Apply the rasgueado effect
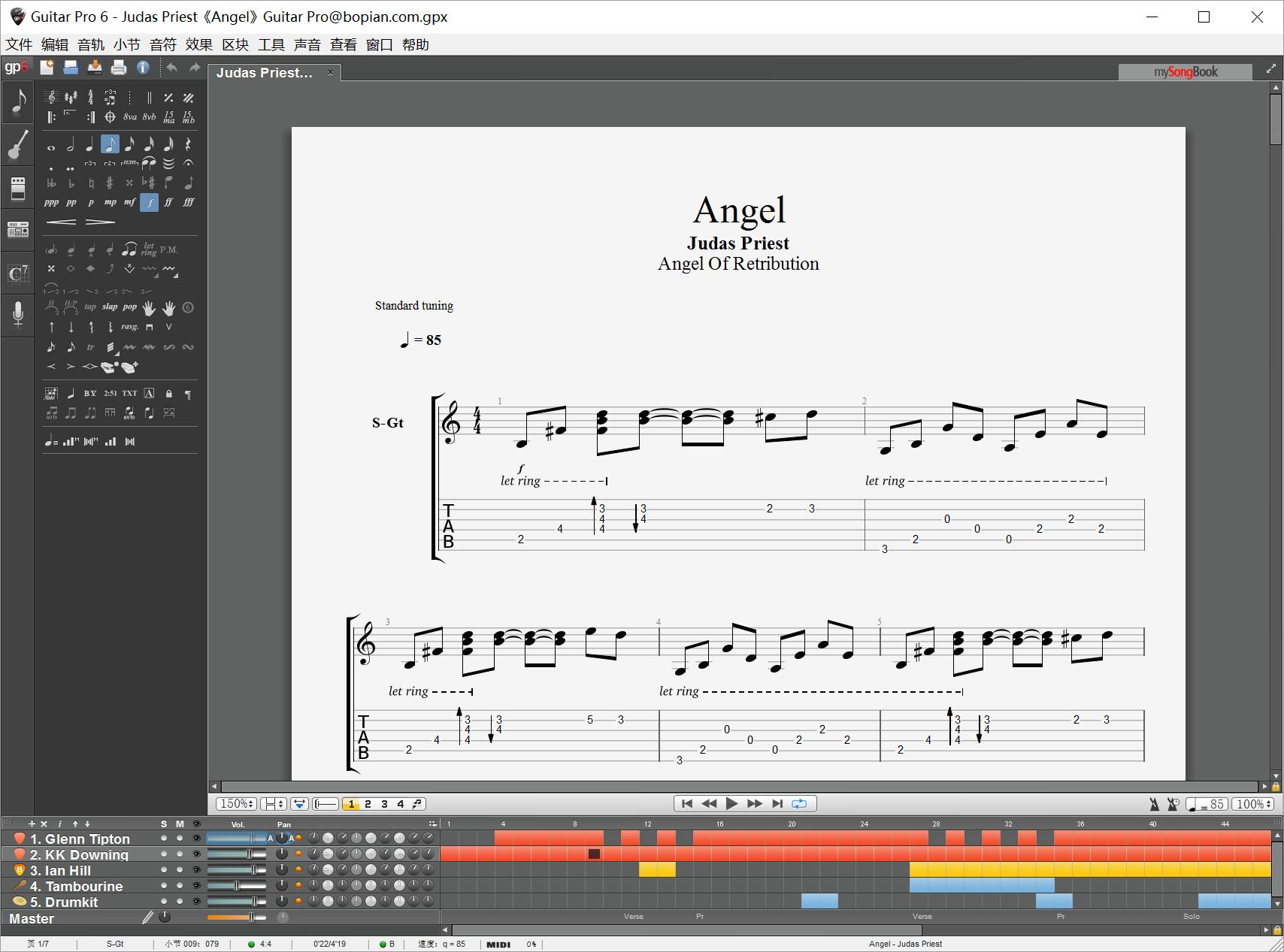This screenshot has width=1284, height=952. pyautogui.click(x=129, y=327)
